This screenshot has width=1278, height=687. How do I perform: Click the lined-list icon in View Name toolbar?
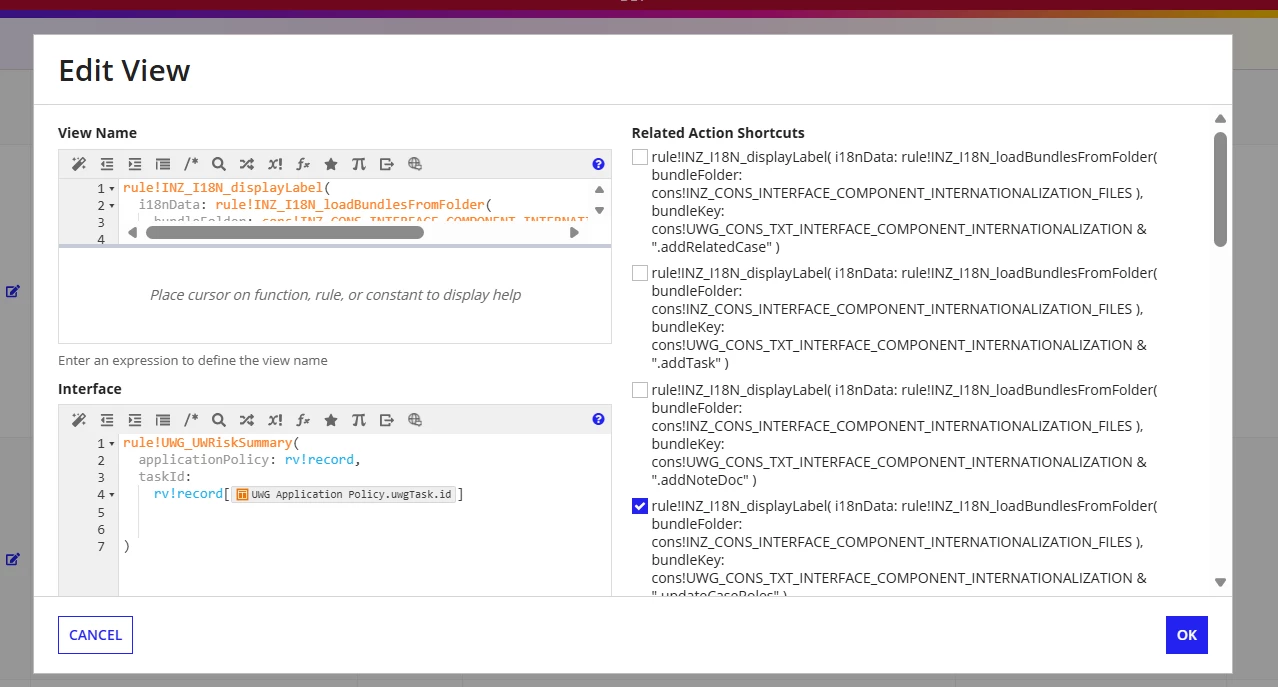tap(163, 164)
